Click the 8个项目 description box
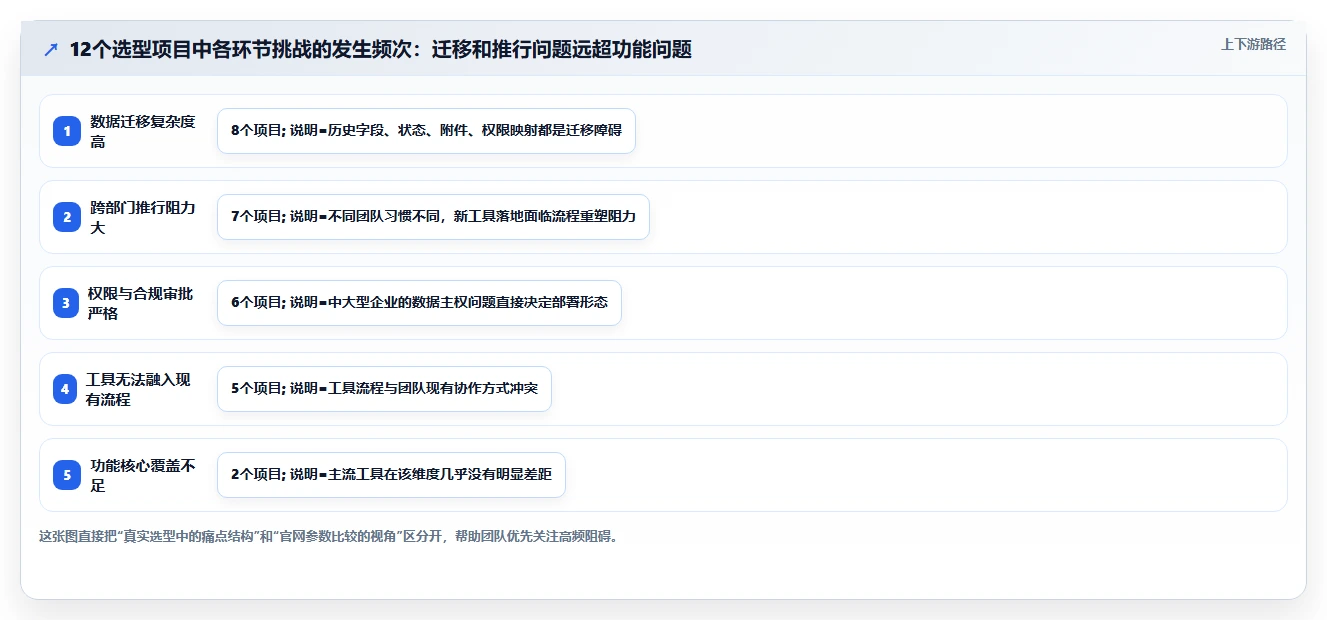The image size is (1327, 620). click(x=426, y=131)
